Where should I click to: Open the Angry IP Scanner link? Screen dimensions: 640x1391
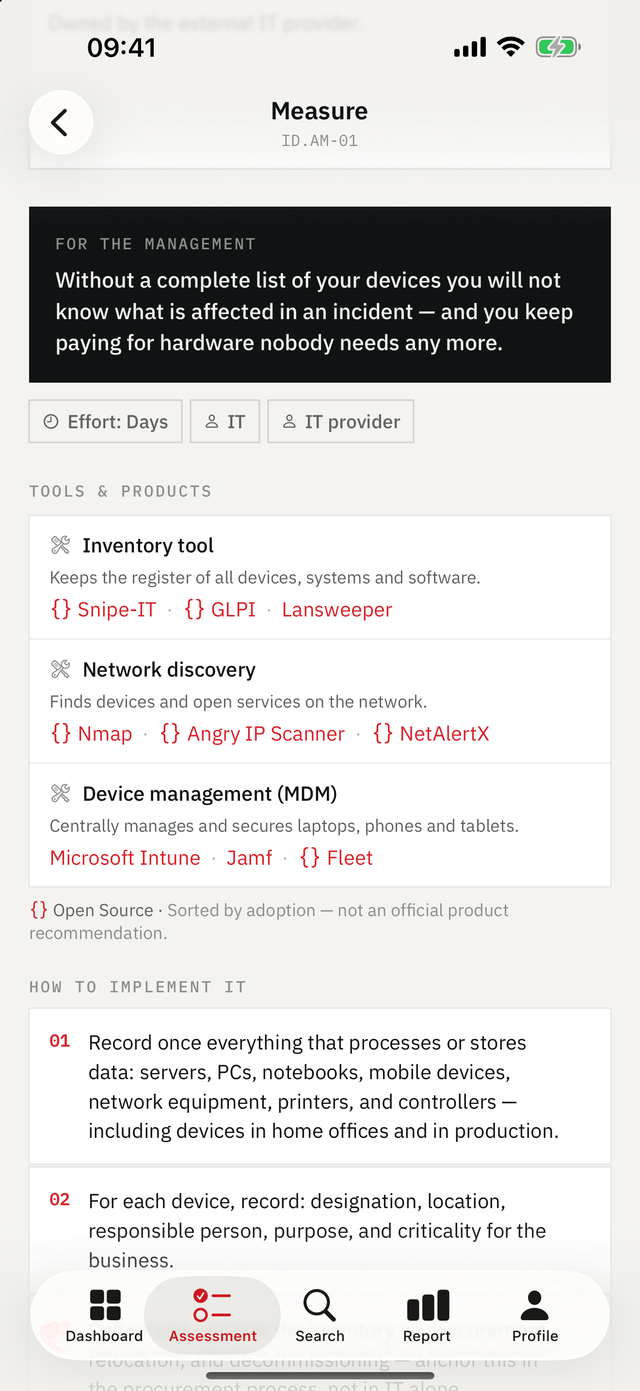click(252, 733)
